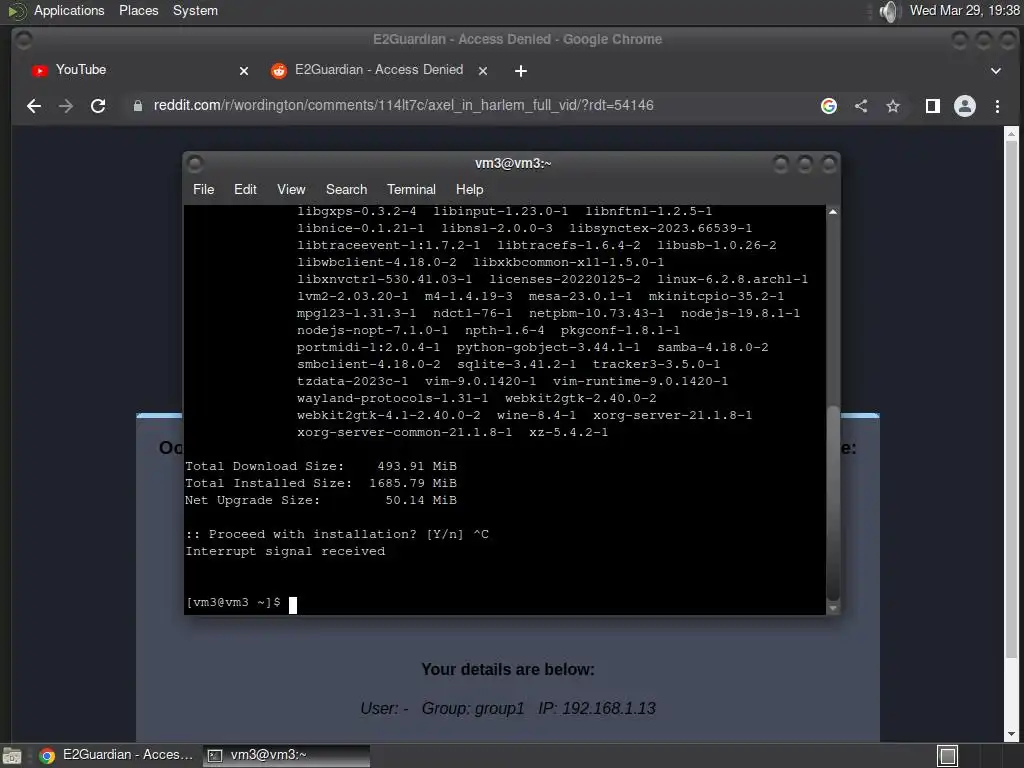Reload the reddit page

pyautogui.click(x=98, y=106)
